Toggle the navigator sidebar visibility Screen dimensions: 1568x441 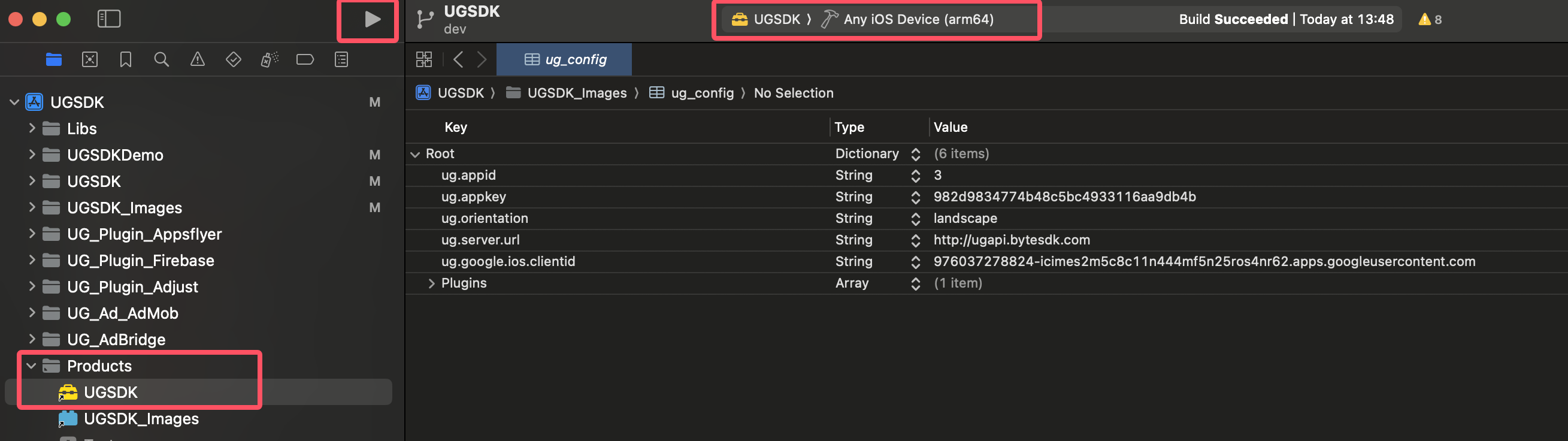(x=109, y=19)
